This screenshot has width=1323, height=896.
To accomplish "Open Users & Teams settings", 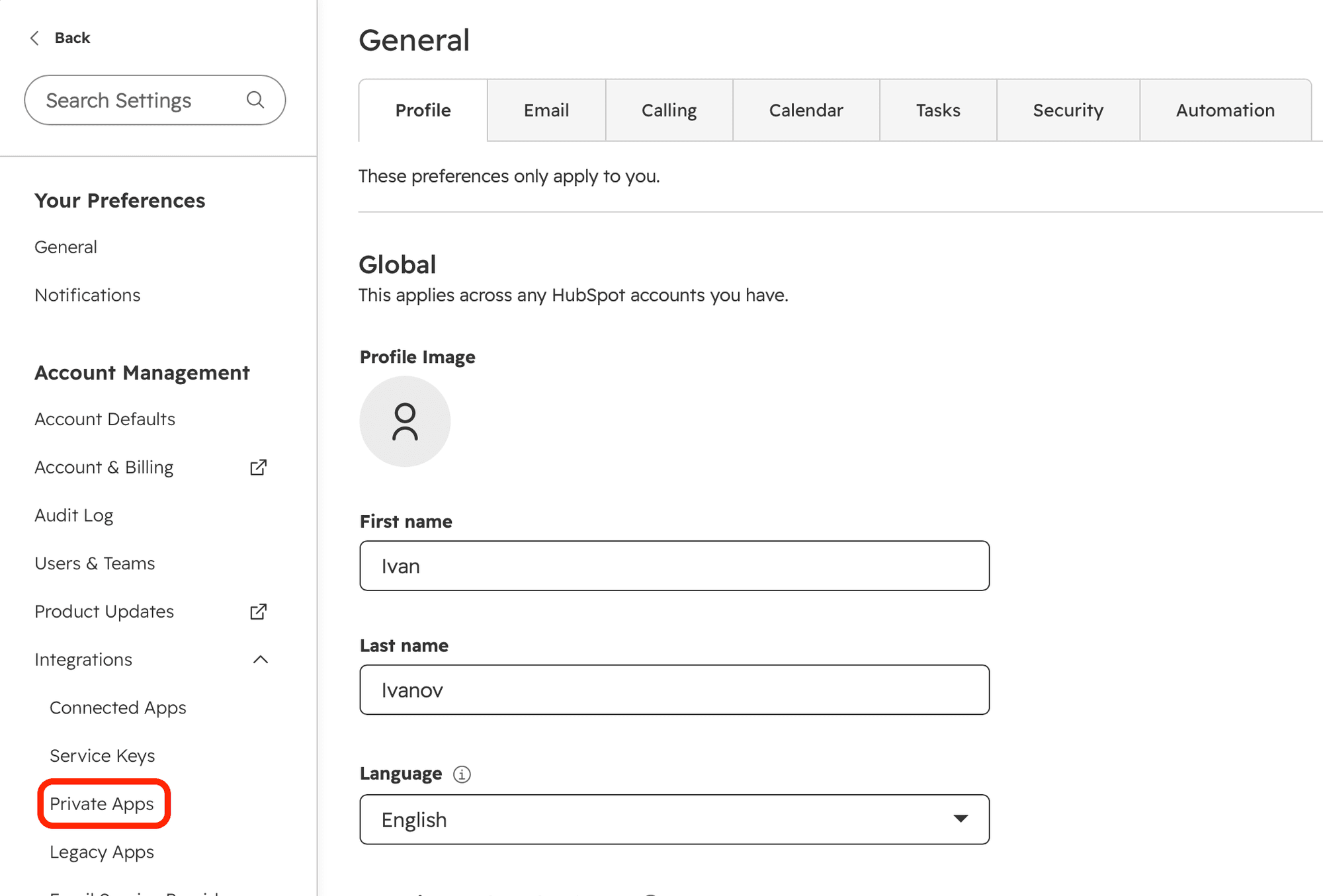I will pos(95,563).
